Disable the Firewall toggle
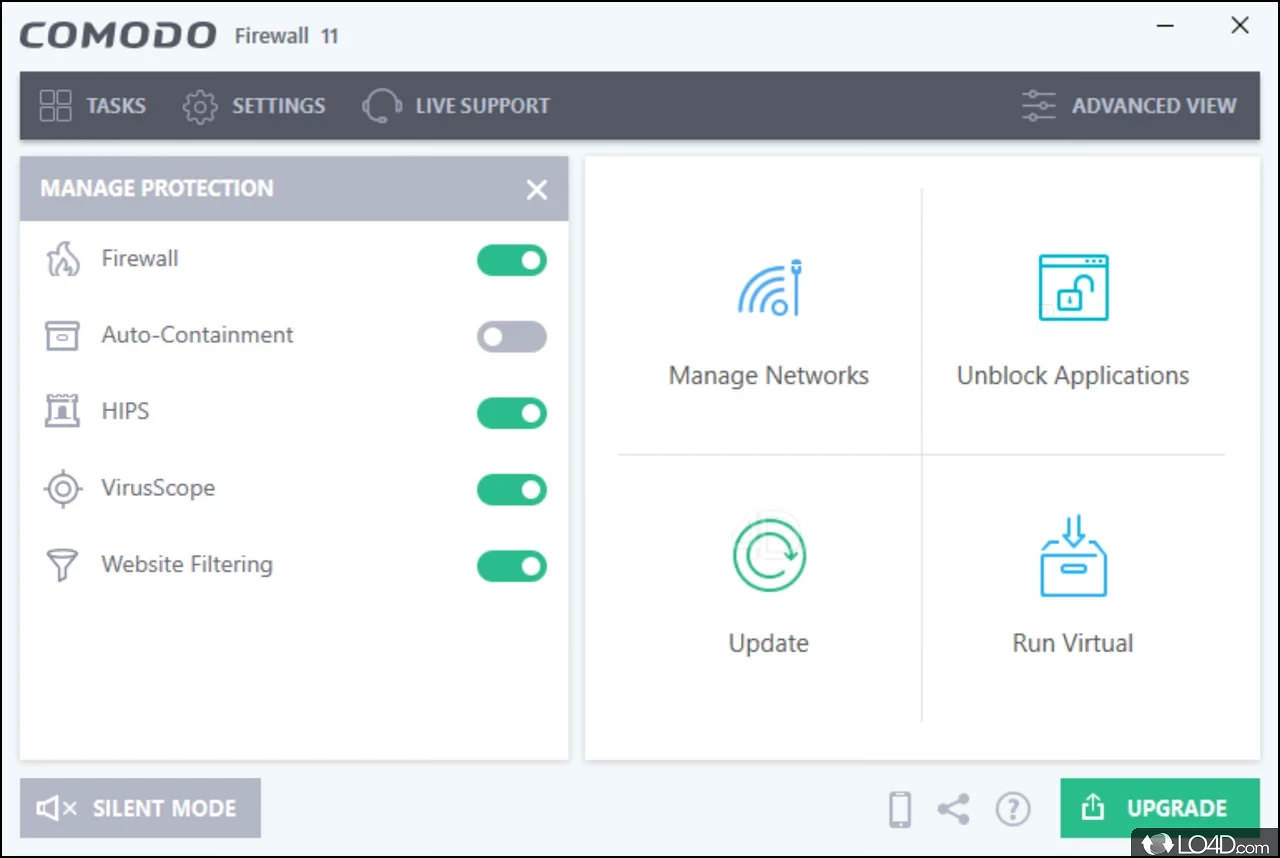The width and height of the screenshot is (1280, 858). click(x=511, y=260)
